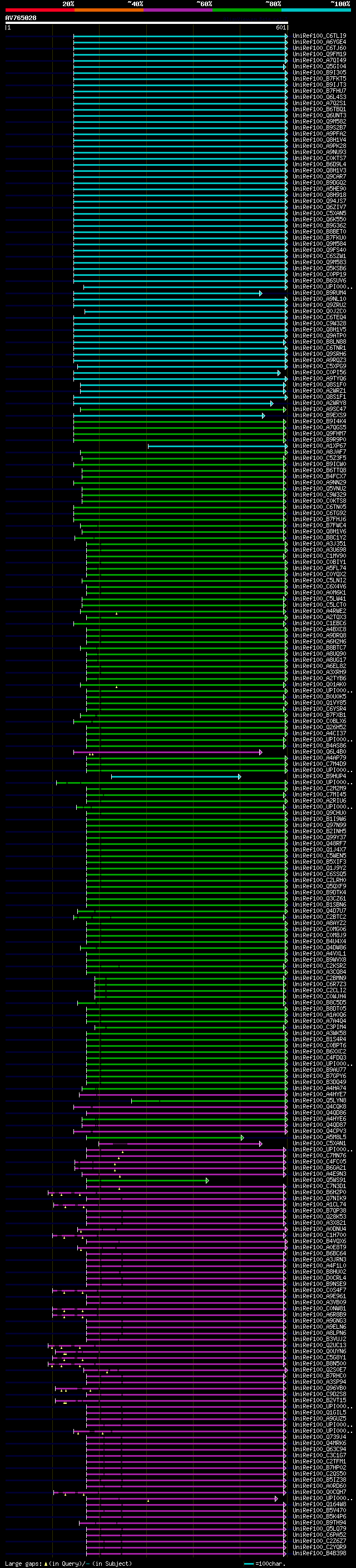The width and height of the screenshot is (356, 1568).
Task: Open hit UniRef100_B9I305
Action: pyautogui.click(x=319, y=72)
